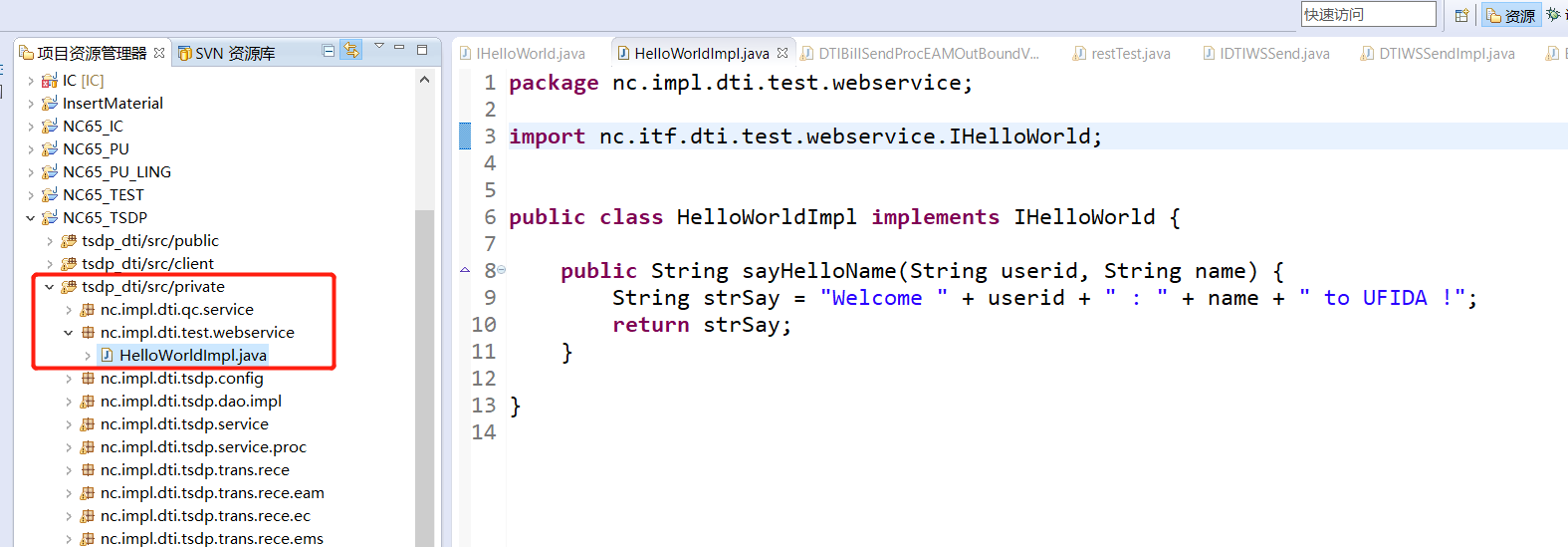Screen dimensions: 1568x547
Task: Open DTIBillSendProcEAMOutBoundV... editor tab
Action: [920, 54]
